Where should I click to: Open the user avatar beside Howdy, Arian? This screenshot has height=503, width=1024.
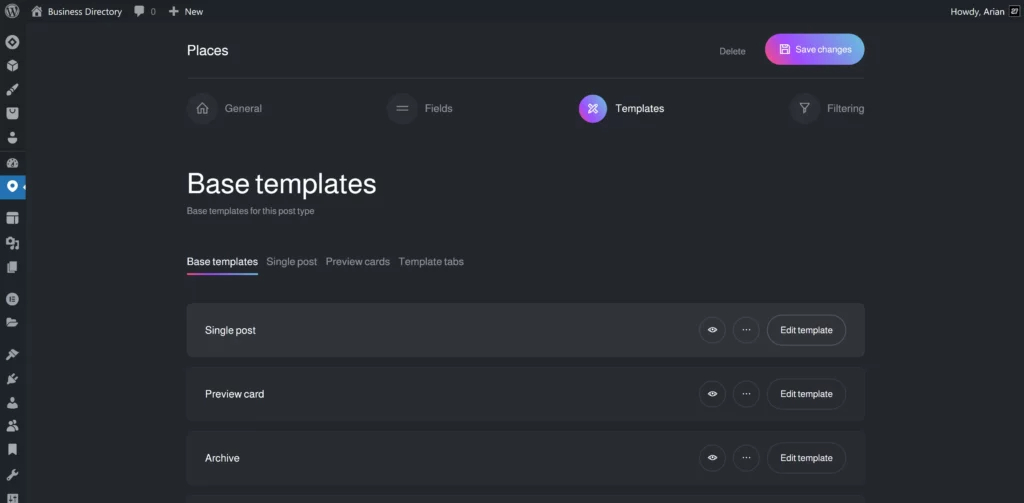click(x=1014, y=11)
